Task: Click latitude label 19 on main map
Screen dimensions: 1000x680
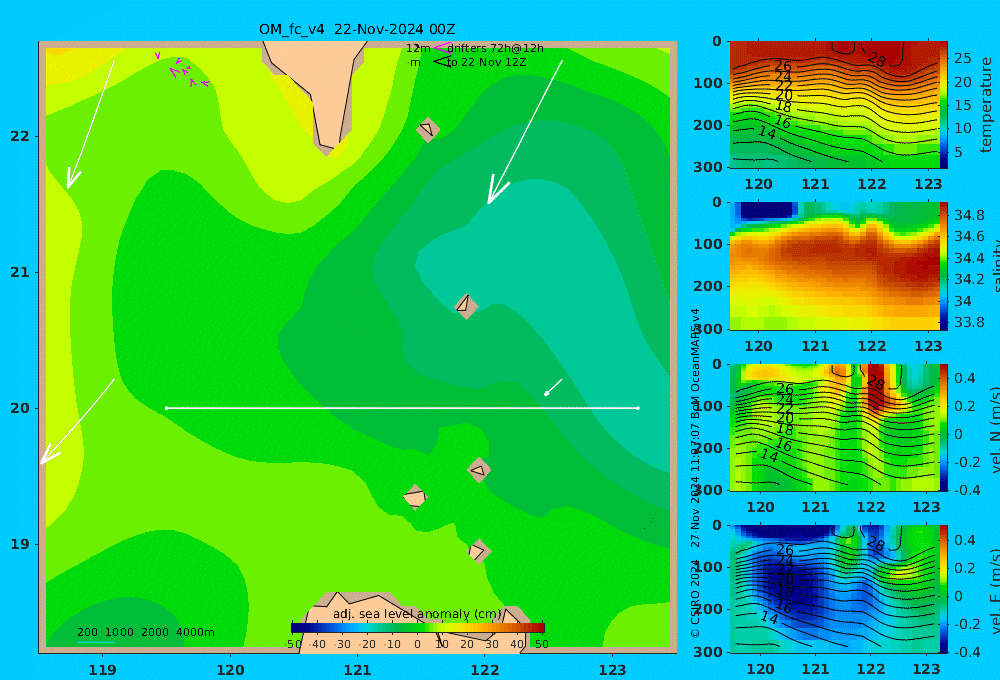Action: (20, 544)
